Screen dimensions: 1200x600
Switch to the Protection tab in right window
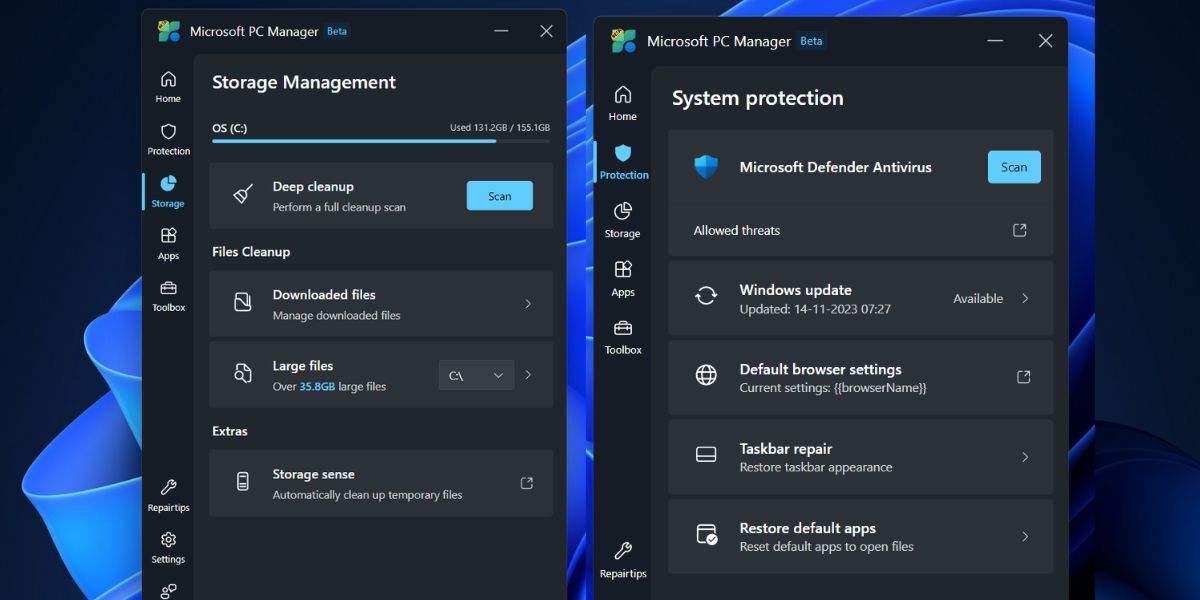coord(623,161)
